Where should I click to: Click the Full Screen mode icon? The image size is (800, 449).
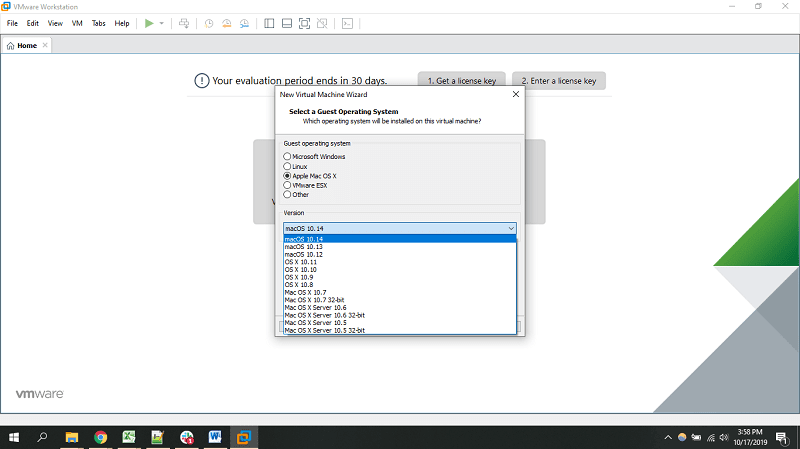304,23
